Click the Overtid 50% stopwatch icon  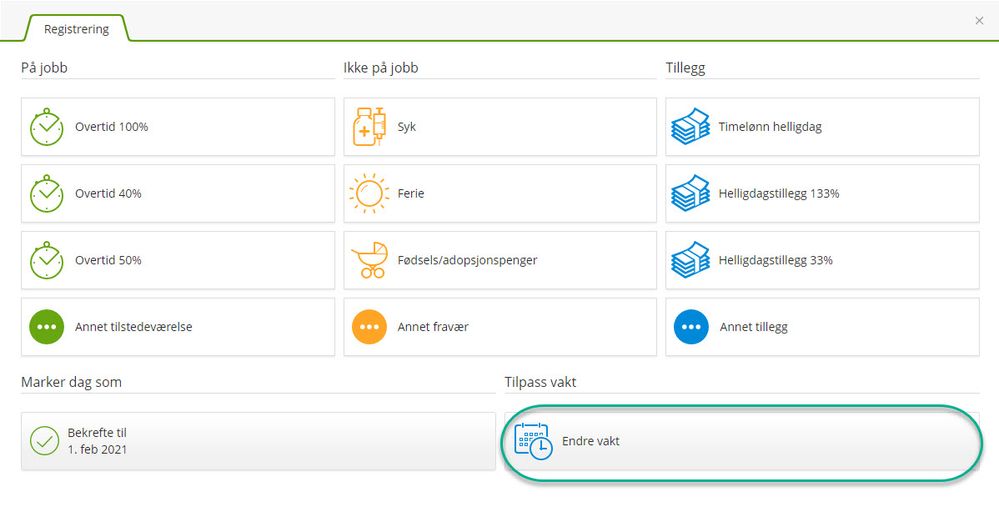point(47,260)
